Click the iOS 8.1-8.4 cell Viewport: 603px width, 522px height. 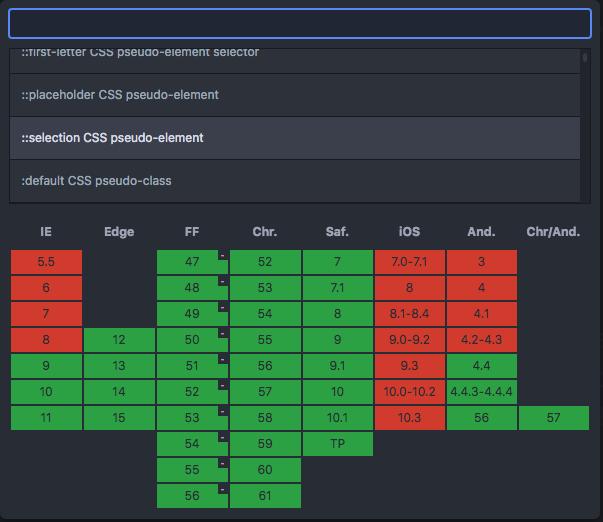pyautogui.click(x=410, y=314)
